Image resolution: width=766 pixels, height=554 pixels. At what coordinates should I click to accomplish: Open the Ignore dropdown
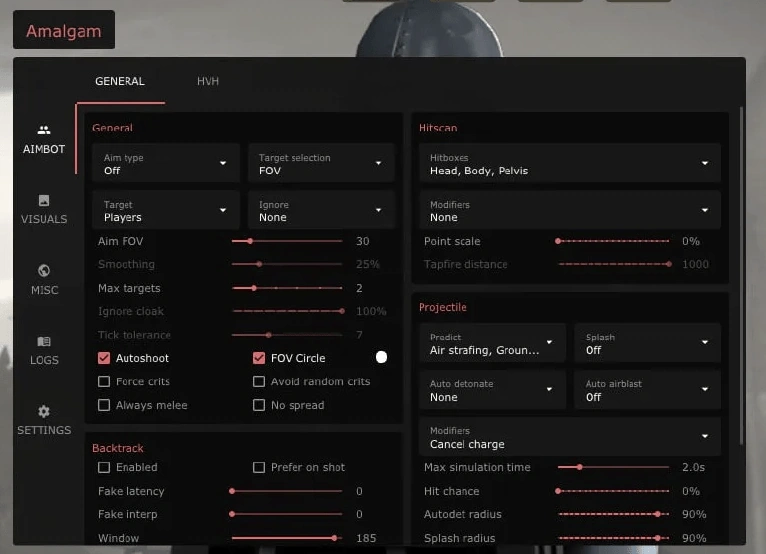click(321, 210)
